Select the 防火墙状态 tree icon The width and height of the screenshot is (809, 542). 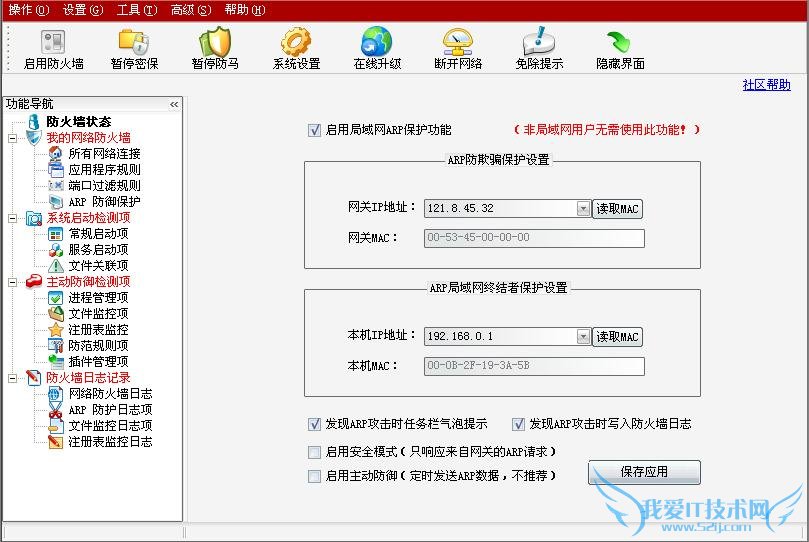[34, 122]
